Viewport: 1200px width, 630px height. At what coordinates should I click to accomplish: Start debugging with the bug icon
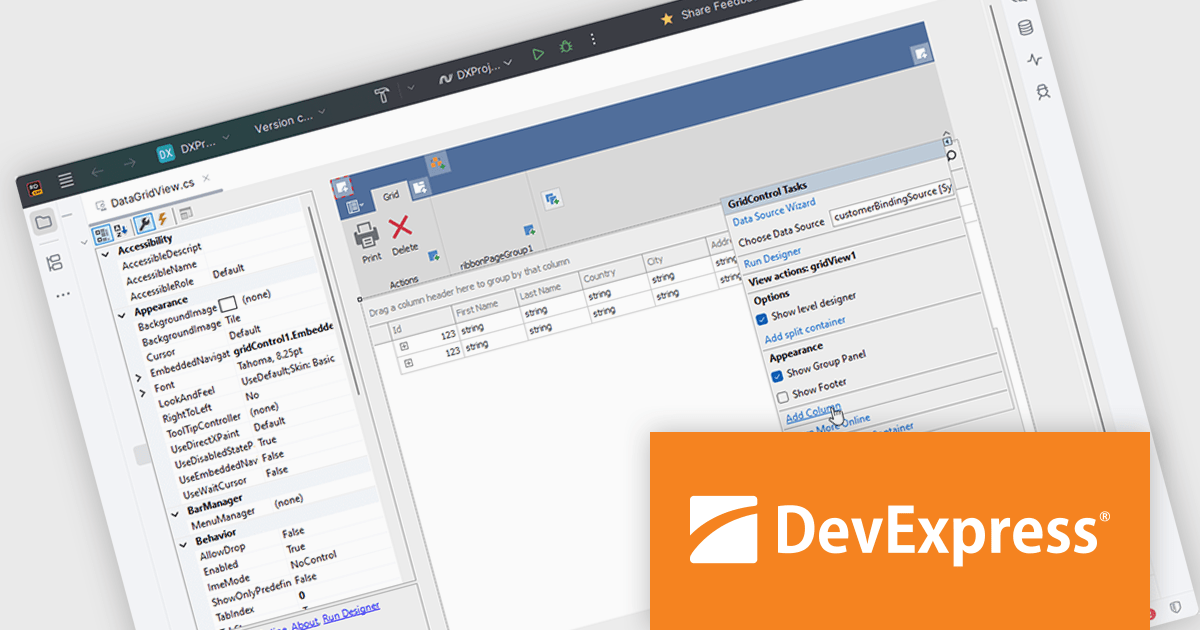[566, 46]
